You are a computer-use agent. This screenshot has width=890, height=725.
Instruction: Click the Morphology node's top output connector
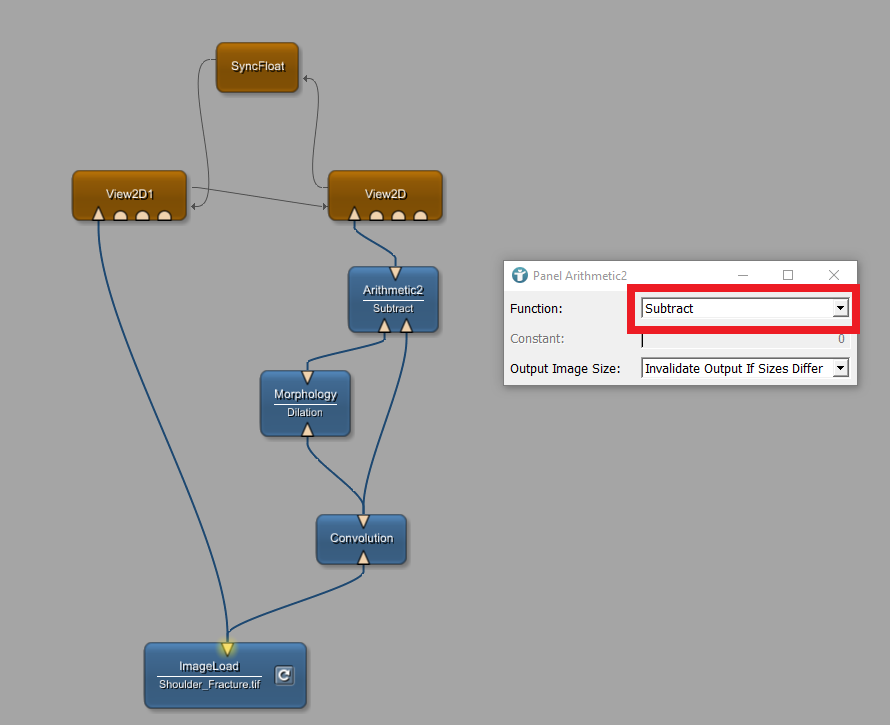coord(307,377)
